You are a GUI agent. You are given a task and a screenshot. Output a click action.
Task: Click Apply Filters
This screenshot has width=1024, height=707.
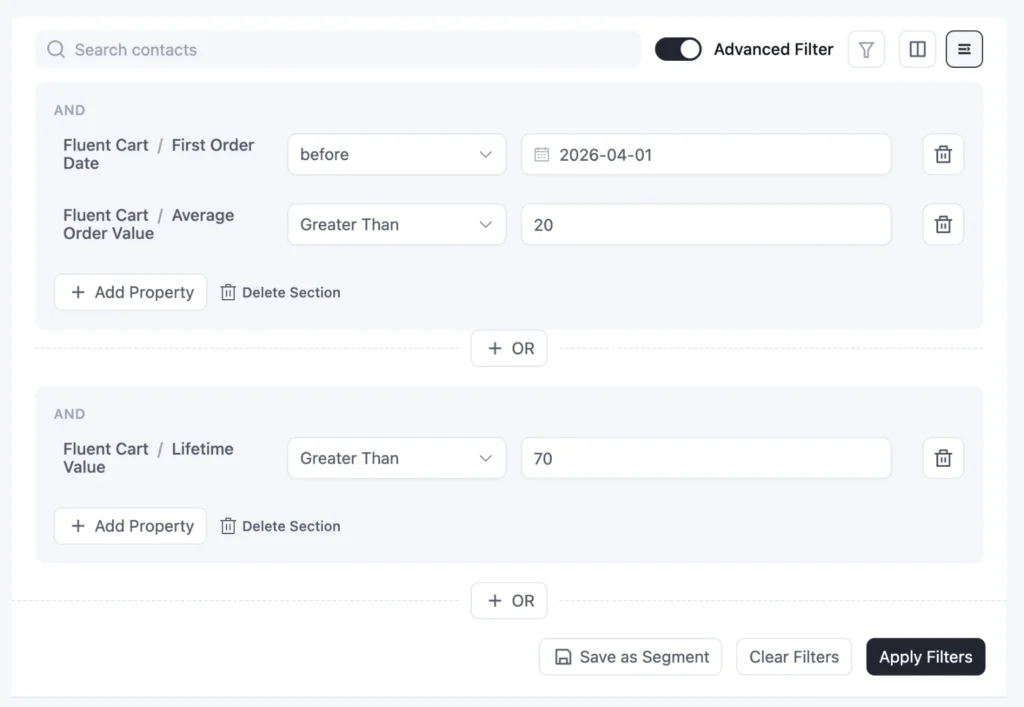925,657
